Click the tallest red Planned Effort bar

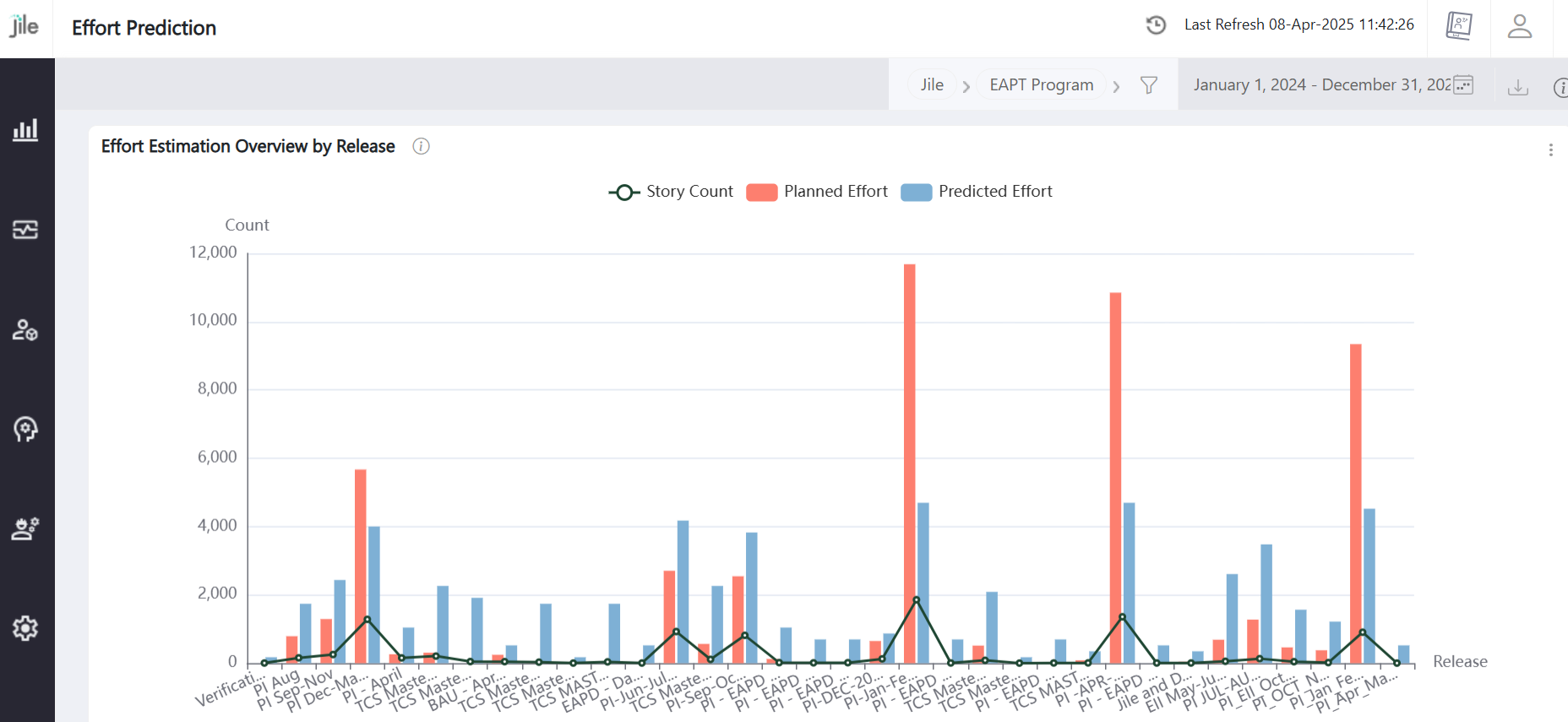(909, 463)
